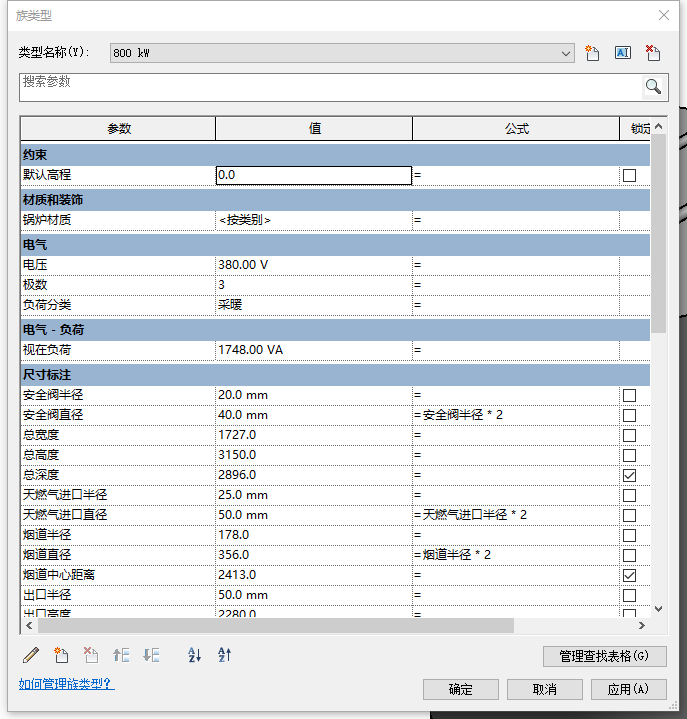Click the New Type icon beside the type name
Image resolution: width=687 pixels, height=719 pixels.
pyautogui.click(x=592, y=53)
